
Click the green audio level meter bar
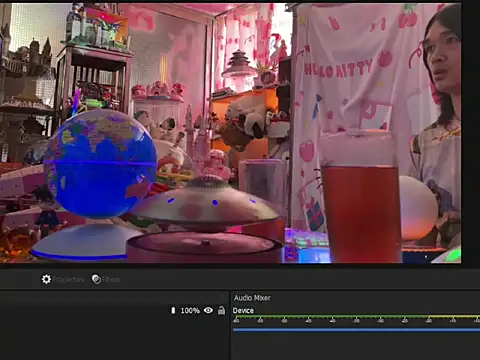pos(356,316)
